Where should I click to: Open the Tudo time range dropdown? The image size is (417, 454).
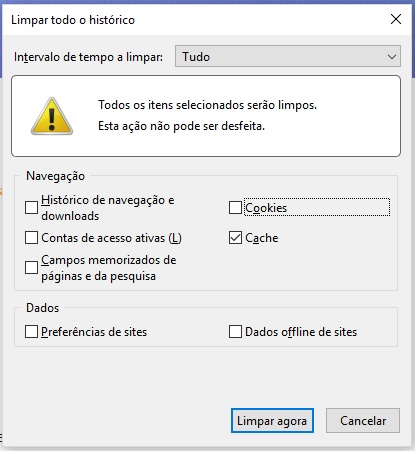[288, 56]
